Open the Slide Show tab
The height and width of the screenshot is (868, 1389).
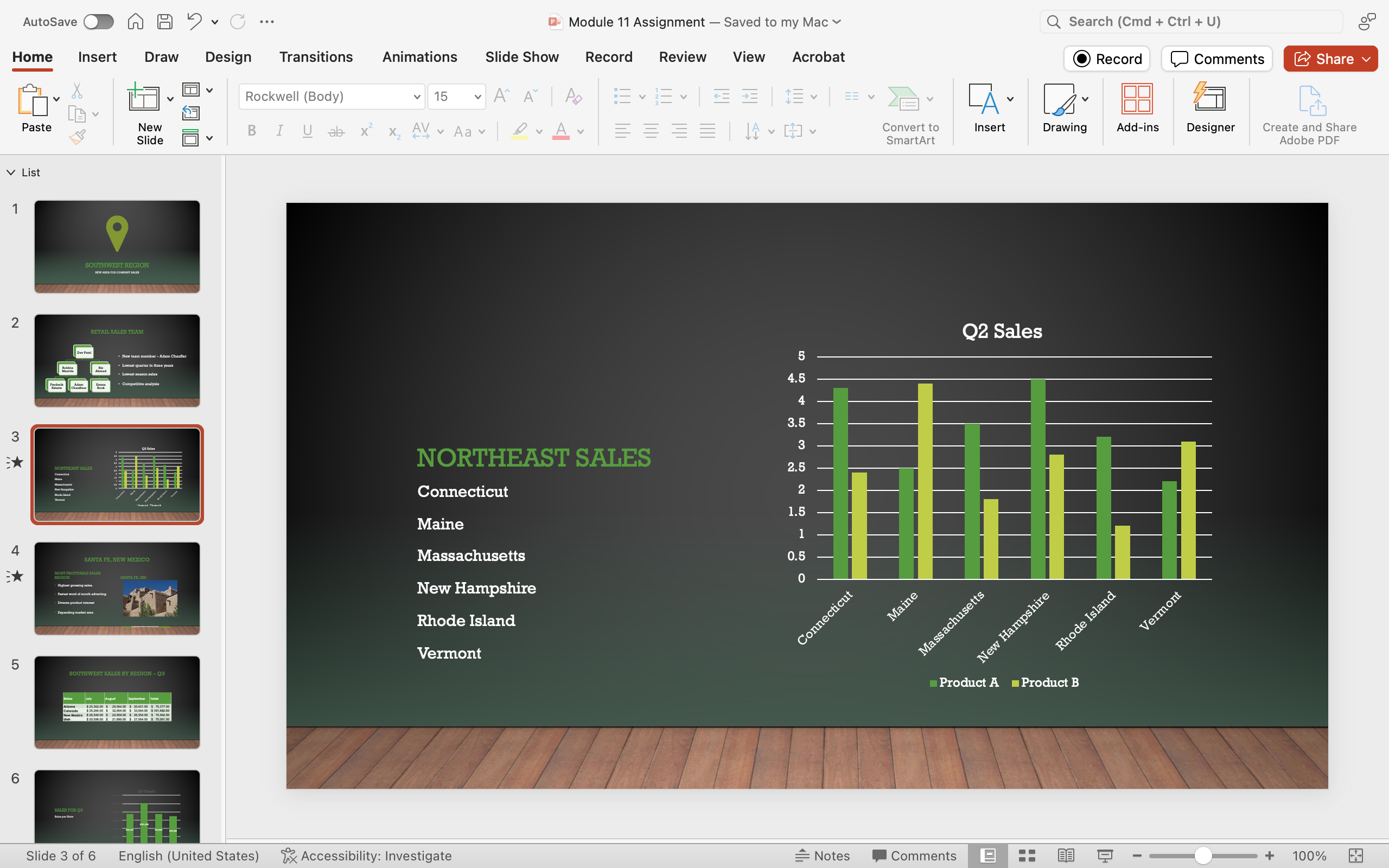(522, 57)
